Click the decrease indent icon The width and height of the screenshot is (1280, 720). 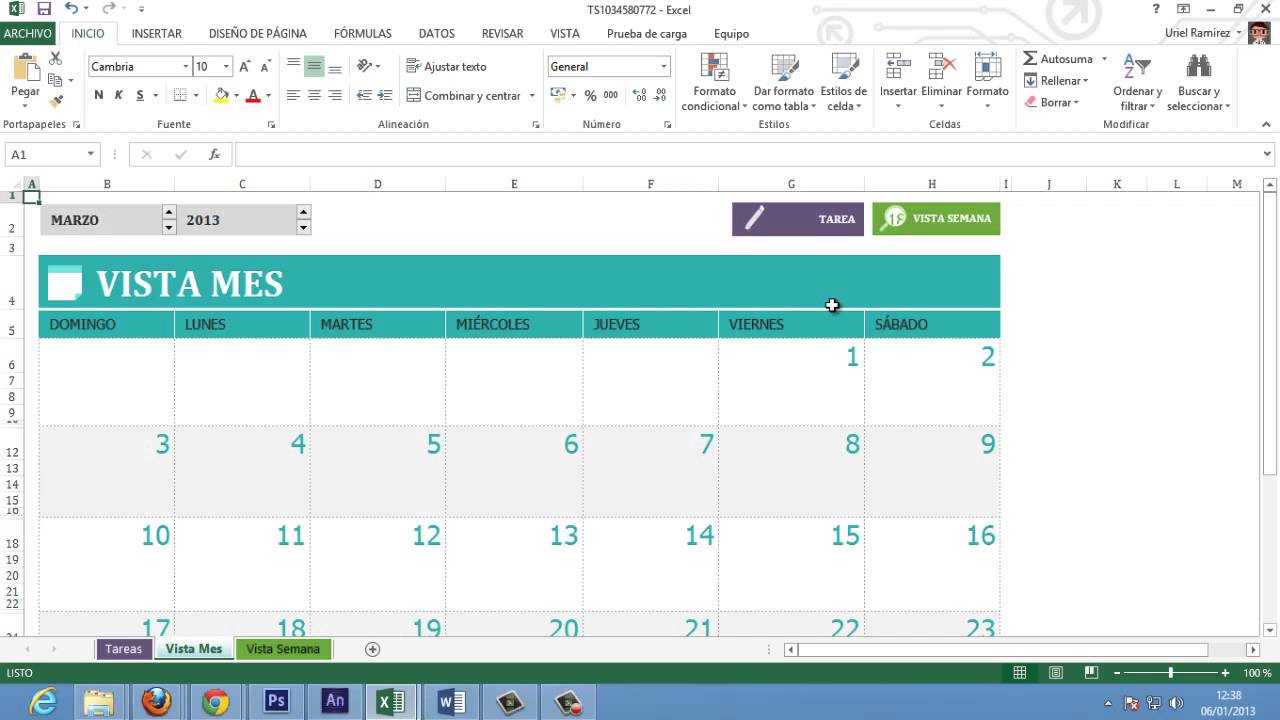coord(364,95)
